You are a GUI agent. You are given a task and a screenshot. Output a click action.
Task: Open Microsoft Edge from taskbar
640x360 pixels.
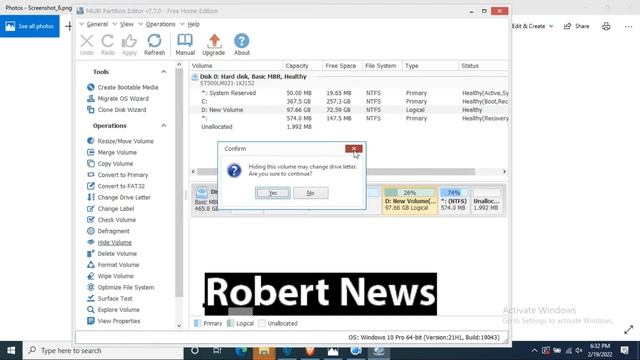click(x=241, y=351)
